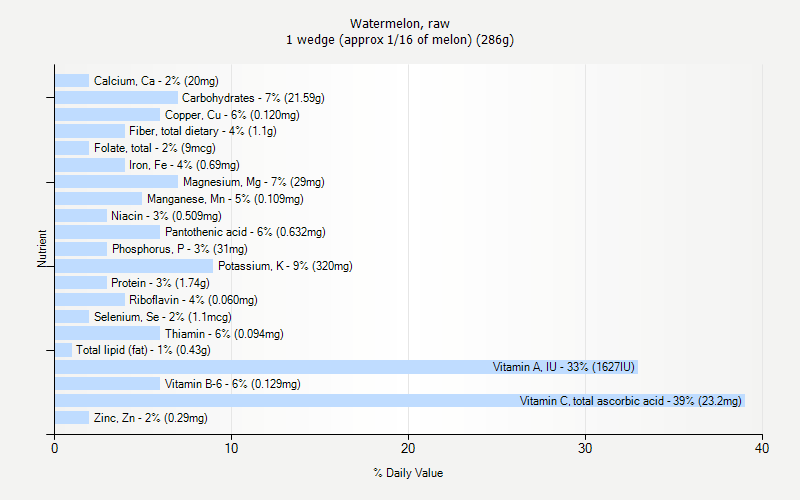800x500 pixels.
Task: Click the Niacin 3% (0.509mg) label
Action: pyautogui.click(x=166, y=216)
